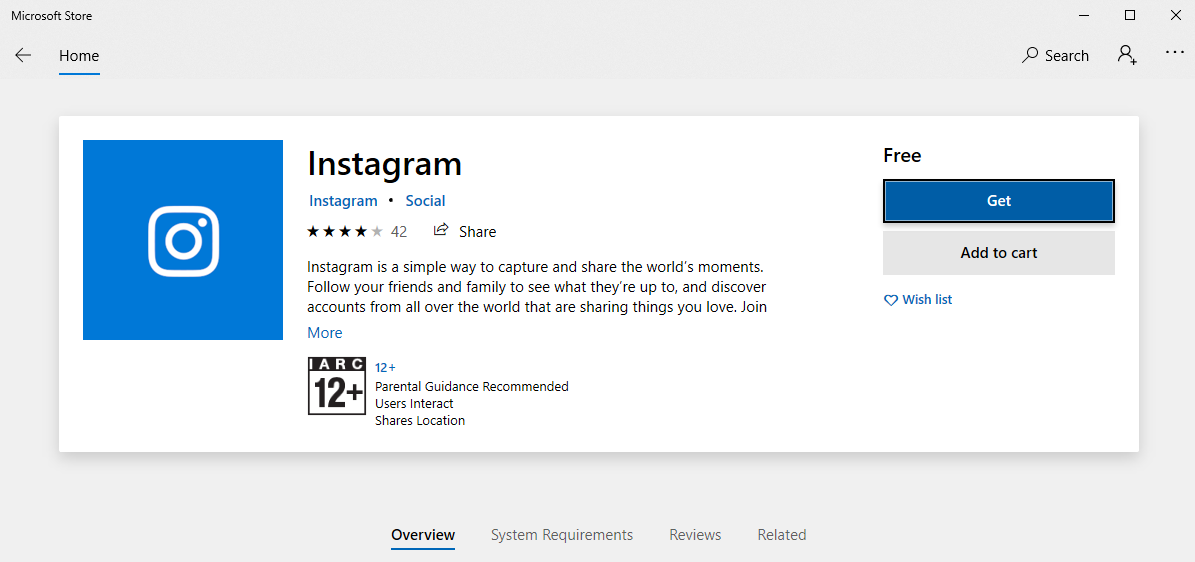The width and height of the screenshot is (1195, 562).
Task: Select the Overview tab
Action: 423,535
